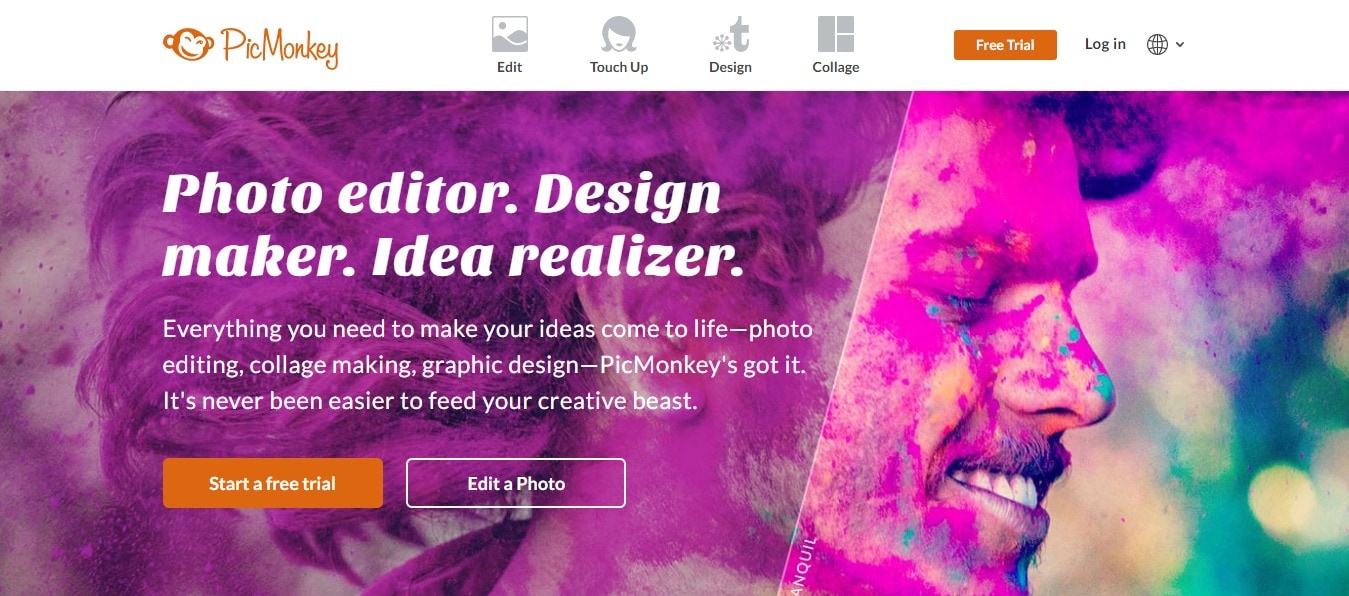
Task: Click the descriptive paragraph about PicMonkey
Action: tap(488, 365)
